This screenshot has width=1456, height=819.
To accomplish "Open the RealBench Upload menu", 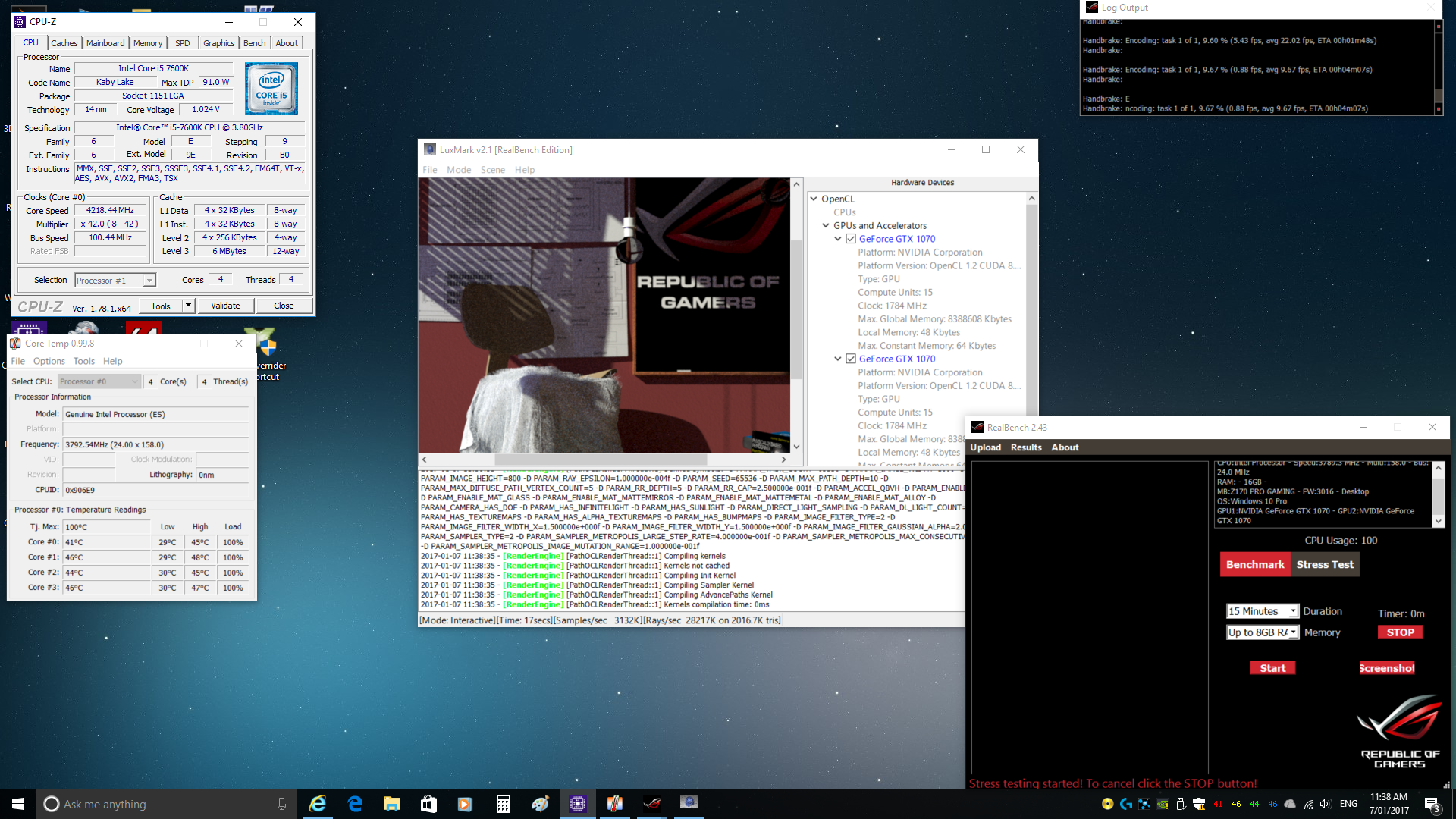I will tap(986, 447).
